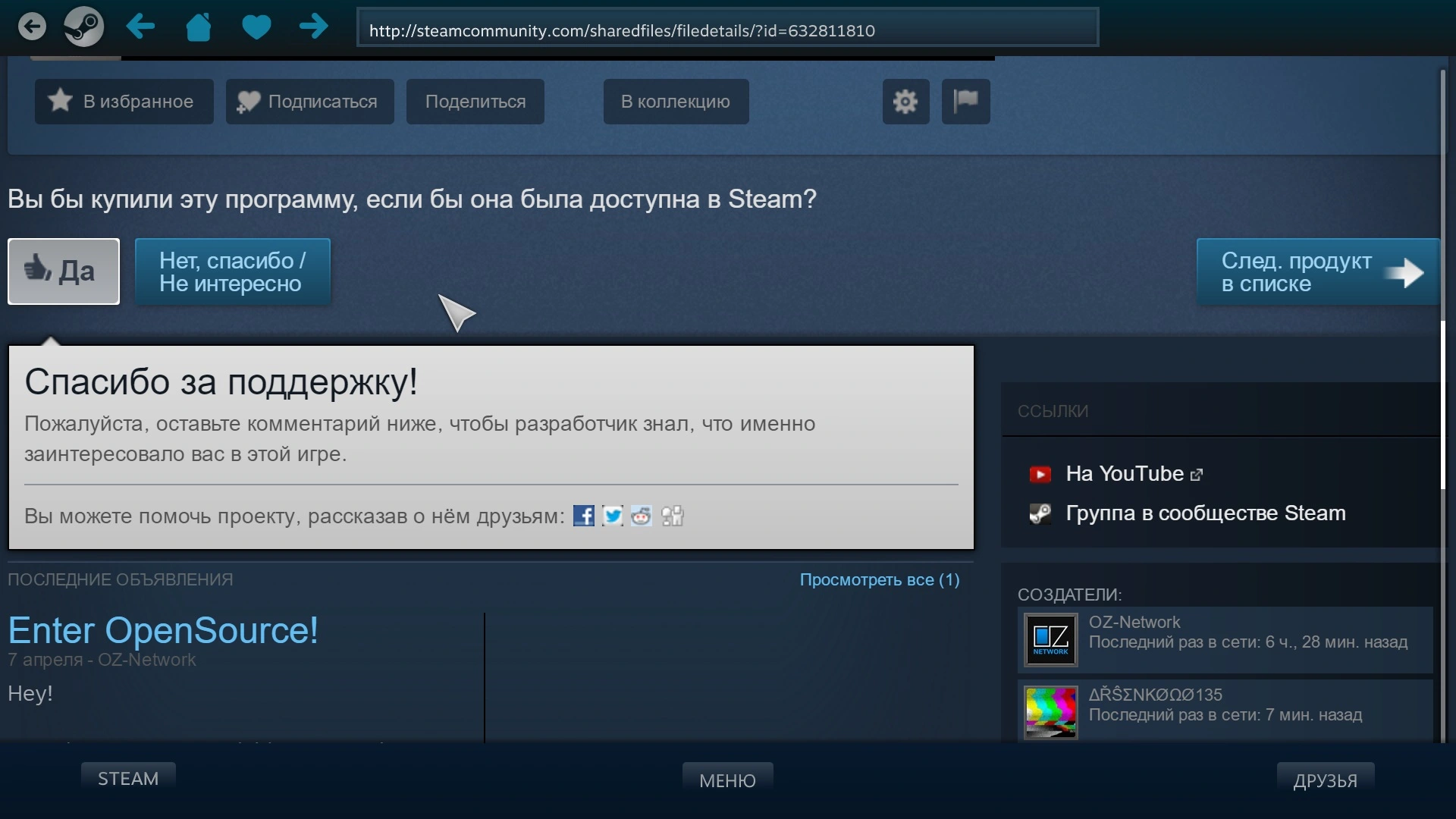Open the Steam logo button
The image size is (1456, 819).
click(83, 27)
